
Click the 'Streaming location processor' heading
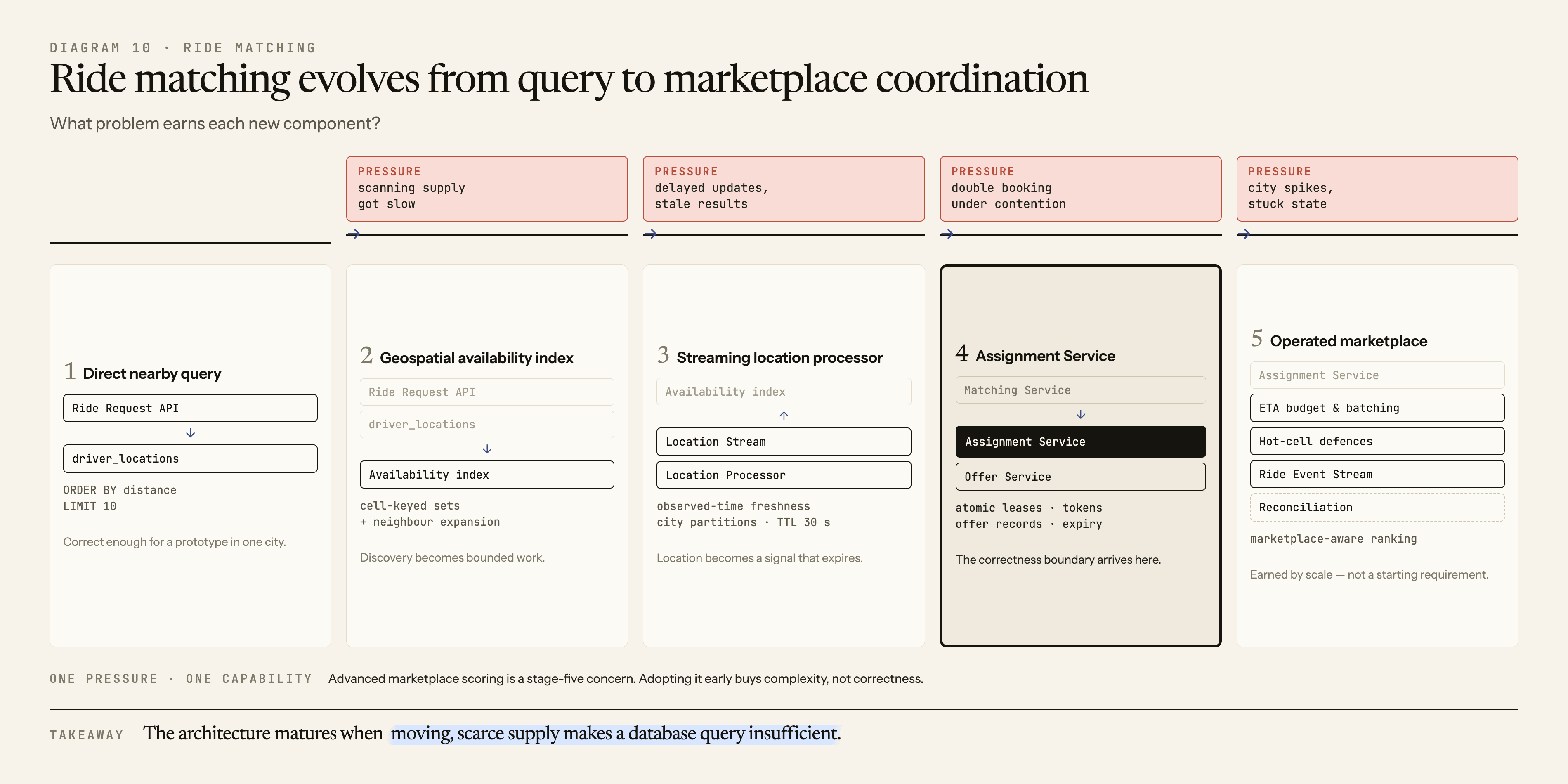(780, 357)
